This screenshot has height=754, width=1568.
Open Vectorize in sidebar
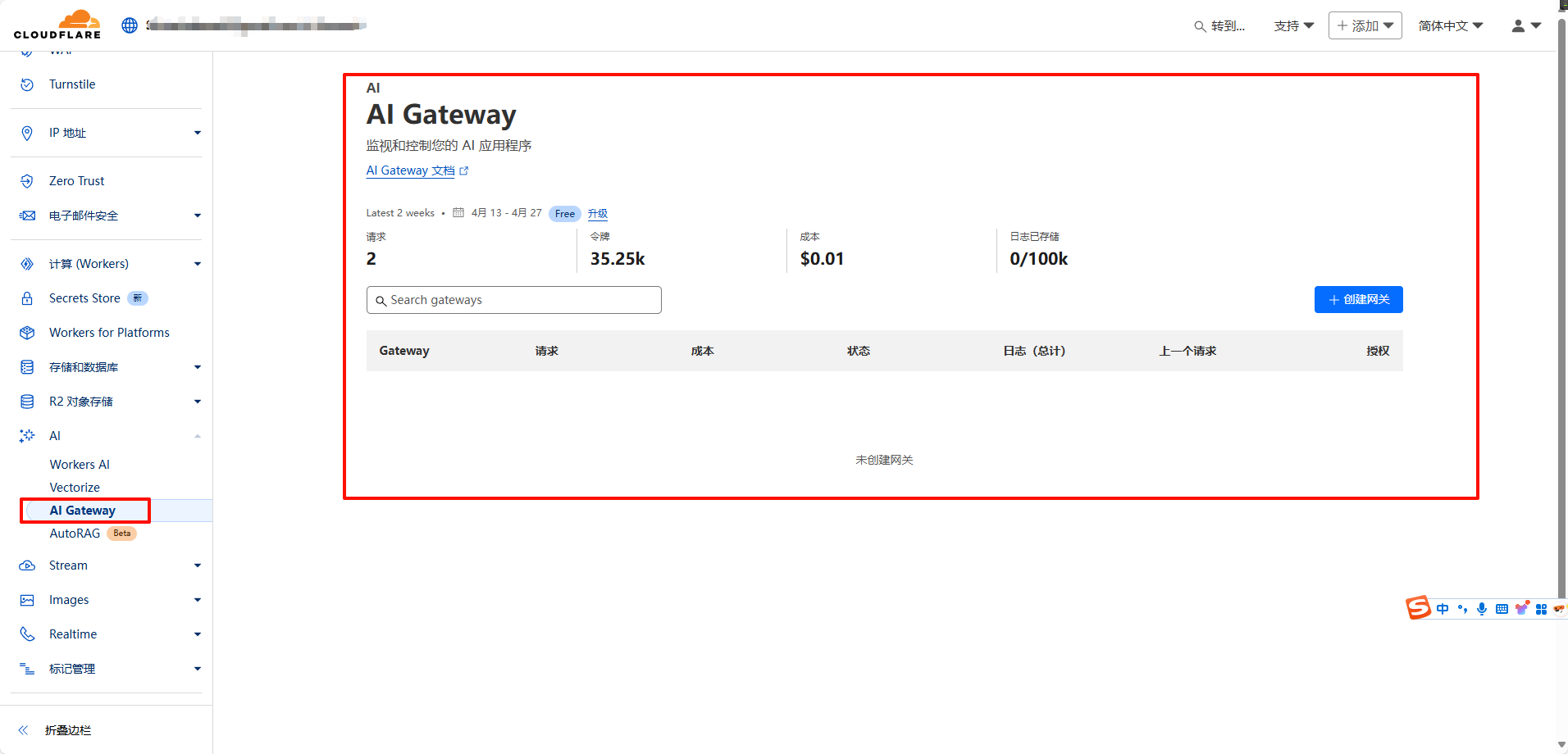tap(75, 488)
